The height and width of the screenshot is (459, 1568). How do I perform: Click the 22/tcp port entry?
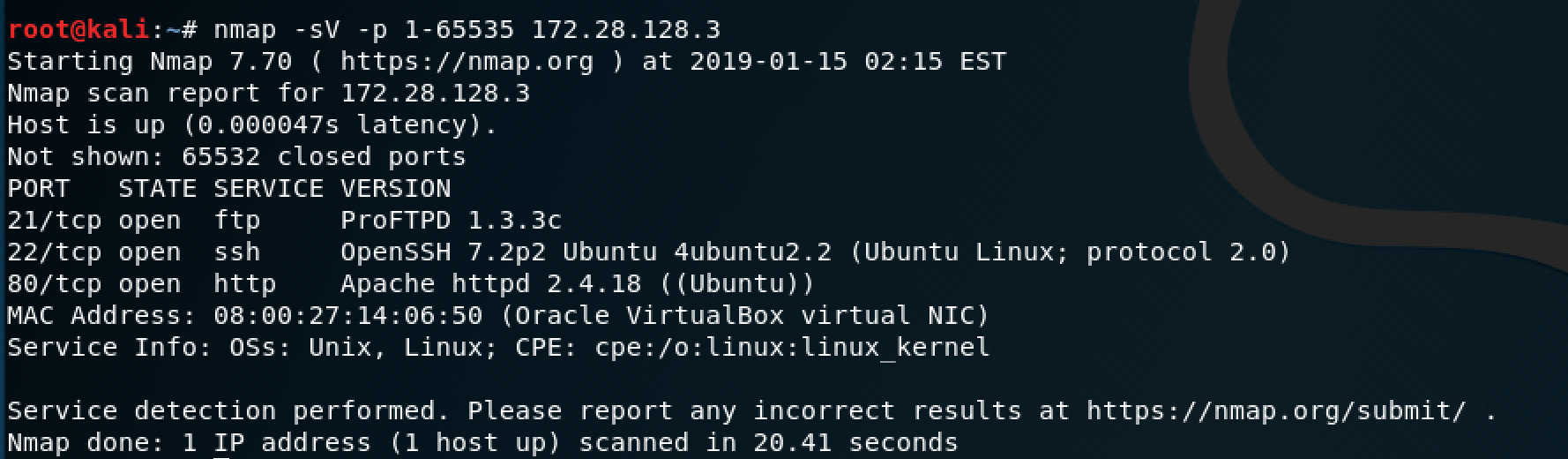[x=54, y=252]
